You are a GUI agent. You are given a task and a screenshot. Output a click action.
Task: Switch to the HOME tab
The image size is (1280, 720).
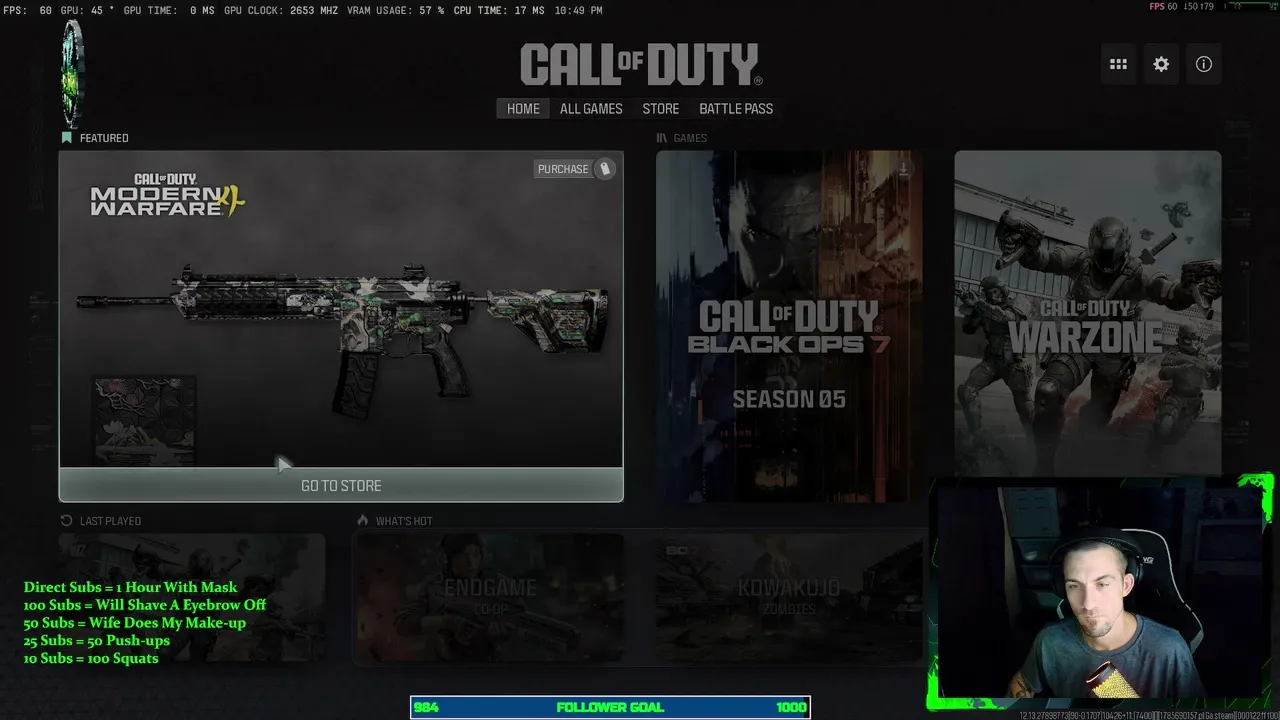(523, 109)
